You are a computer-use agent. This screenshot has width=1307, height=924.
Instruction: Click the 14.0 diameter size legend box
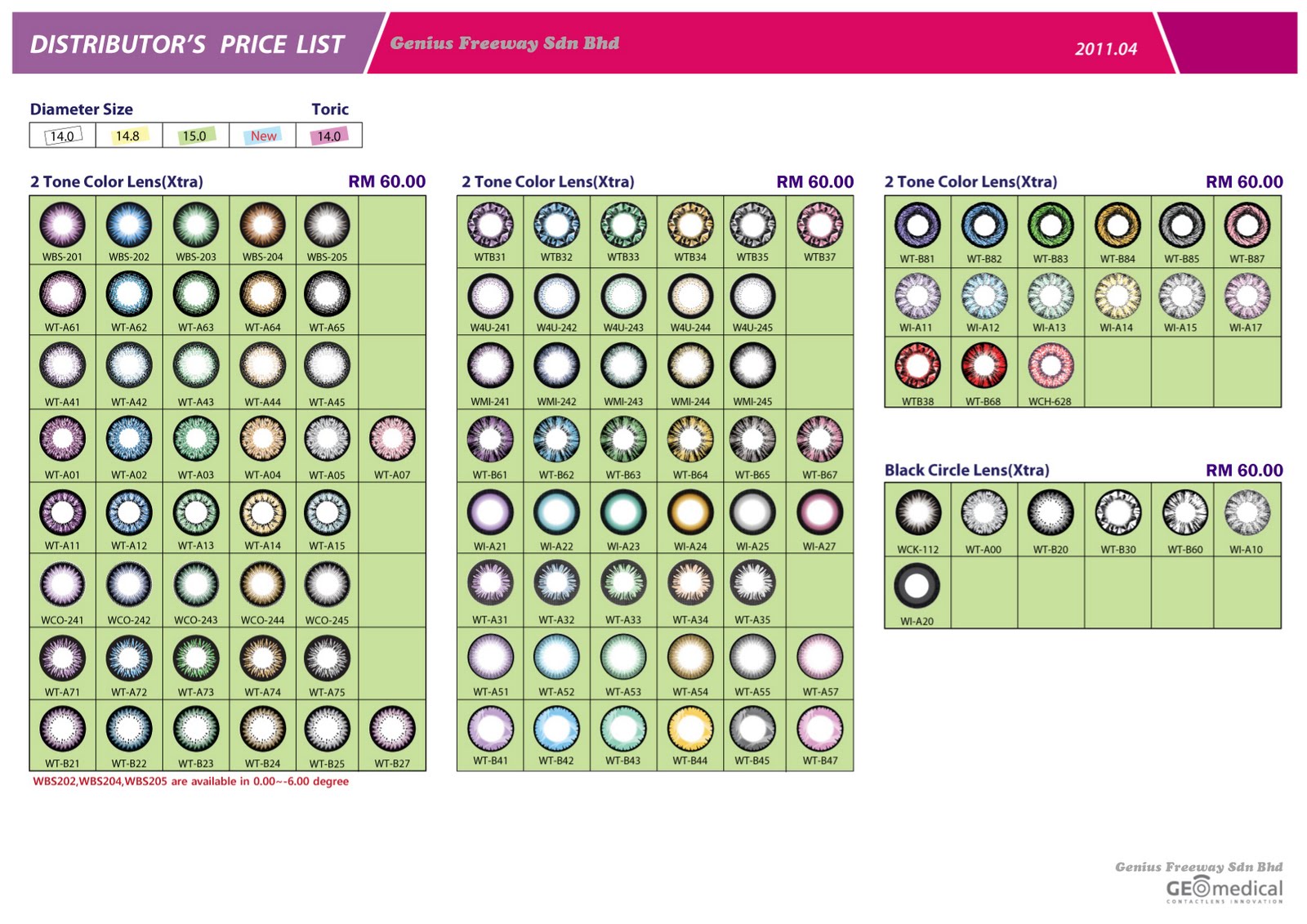coord(63,136)
